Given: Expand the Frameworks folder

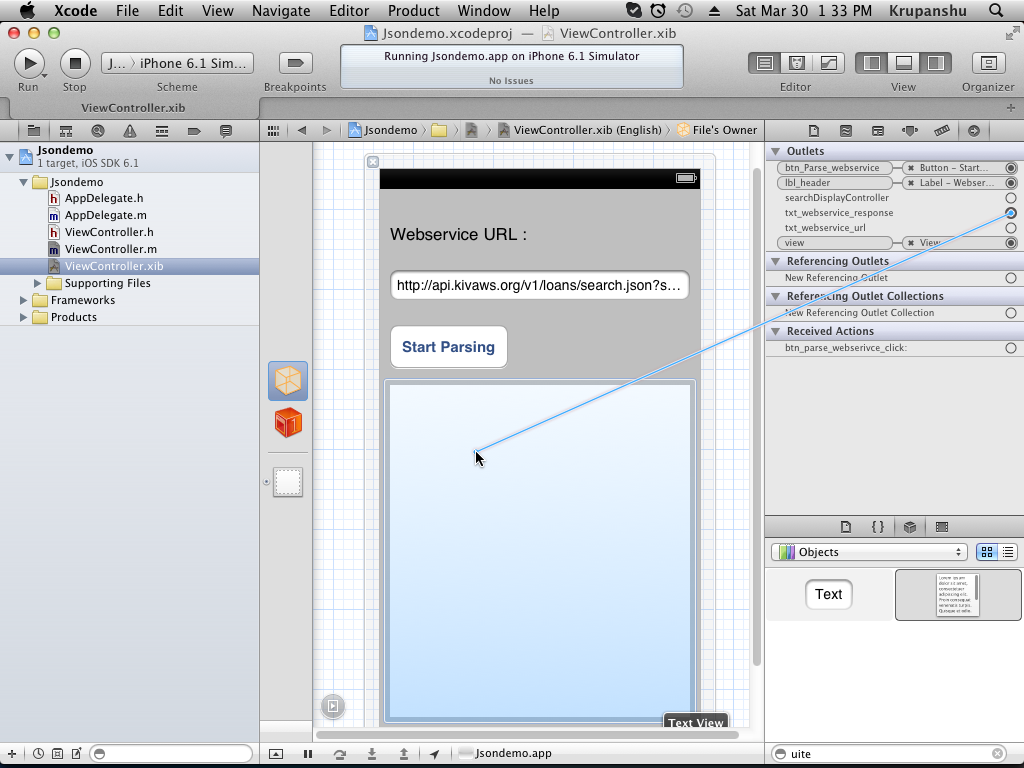Looking at the screenshot, I should coord(23,300).
